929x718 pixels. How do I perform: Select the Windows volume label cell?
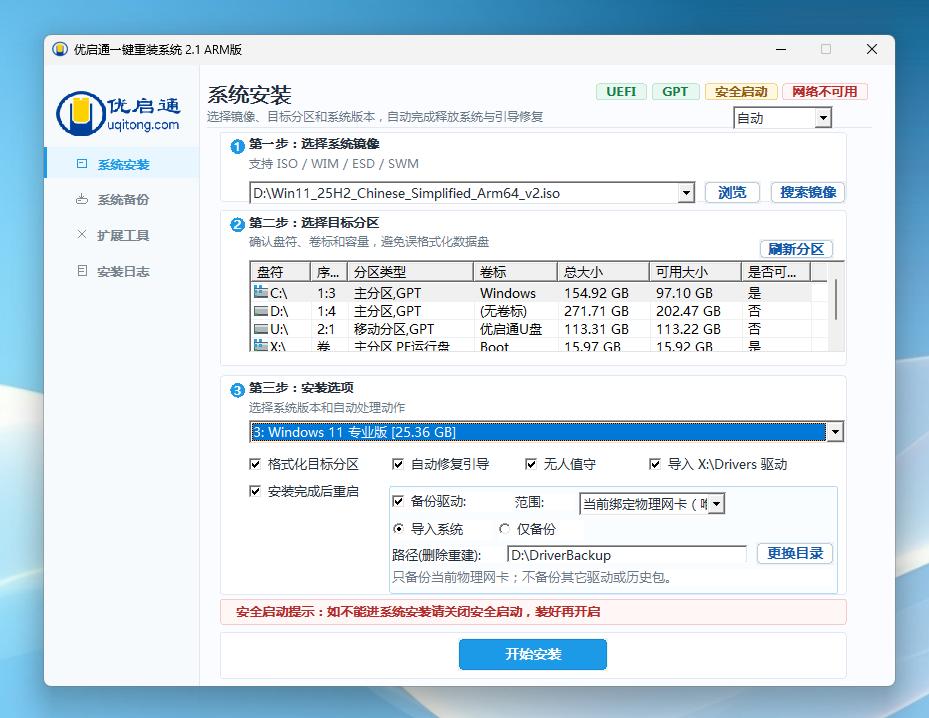click(x=508, y=293)
